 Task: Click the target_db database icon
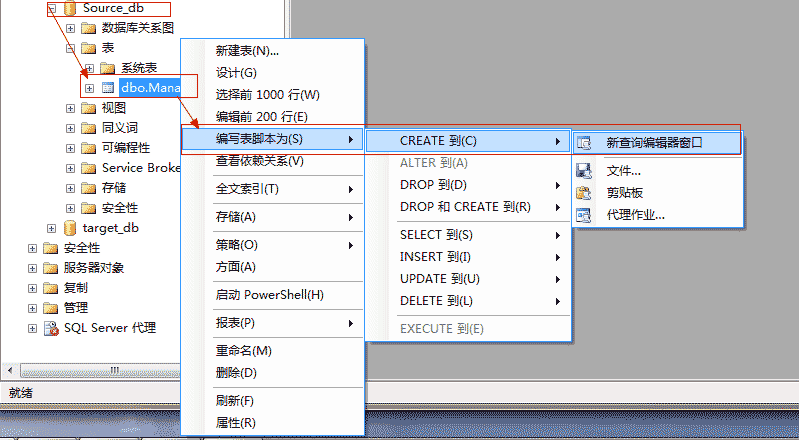[70, 228]
